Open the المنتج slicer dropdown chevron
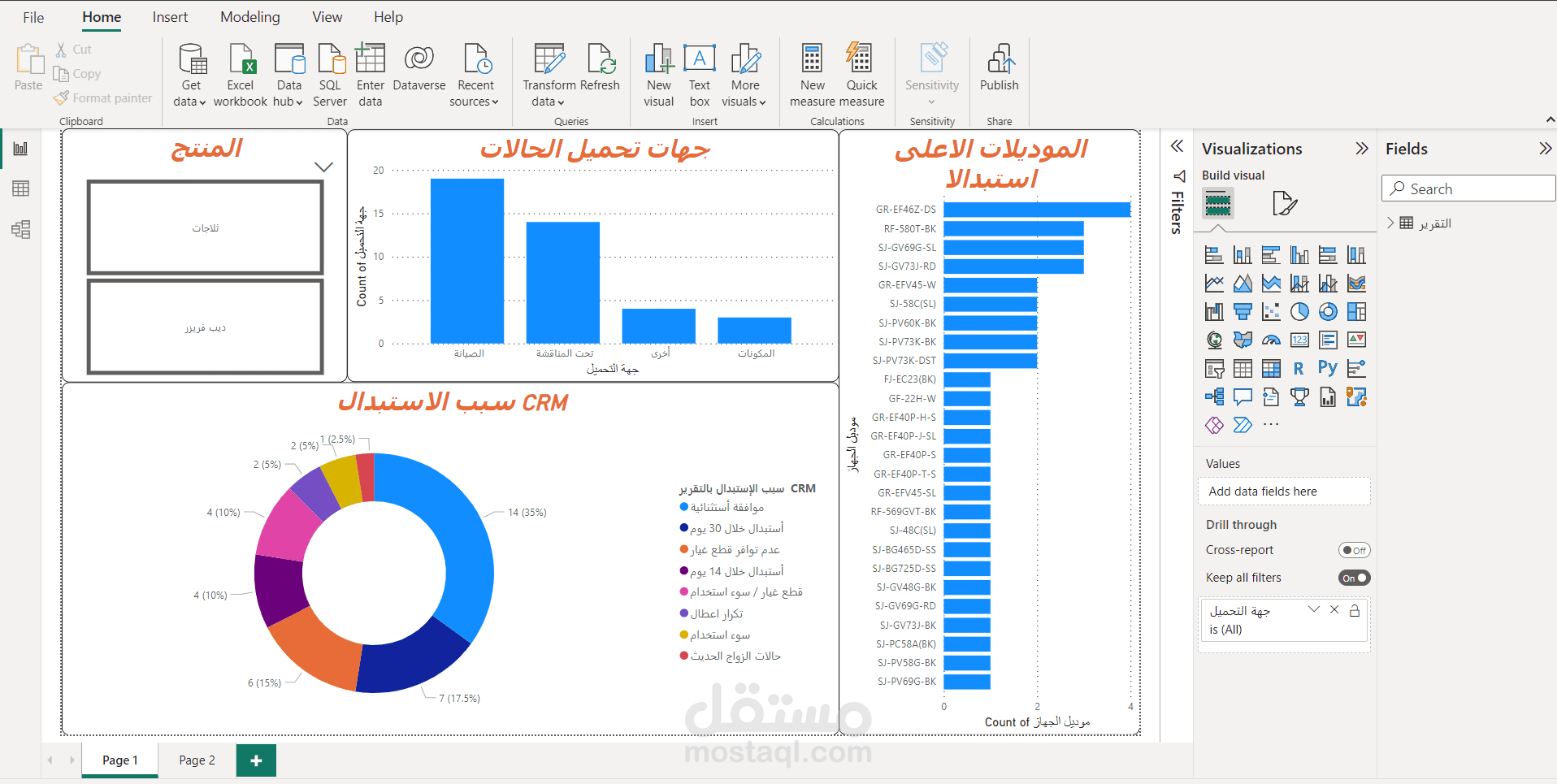 click(x=323, y=167)
